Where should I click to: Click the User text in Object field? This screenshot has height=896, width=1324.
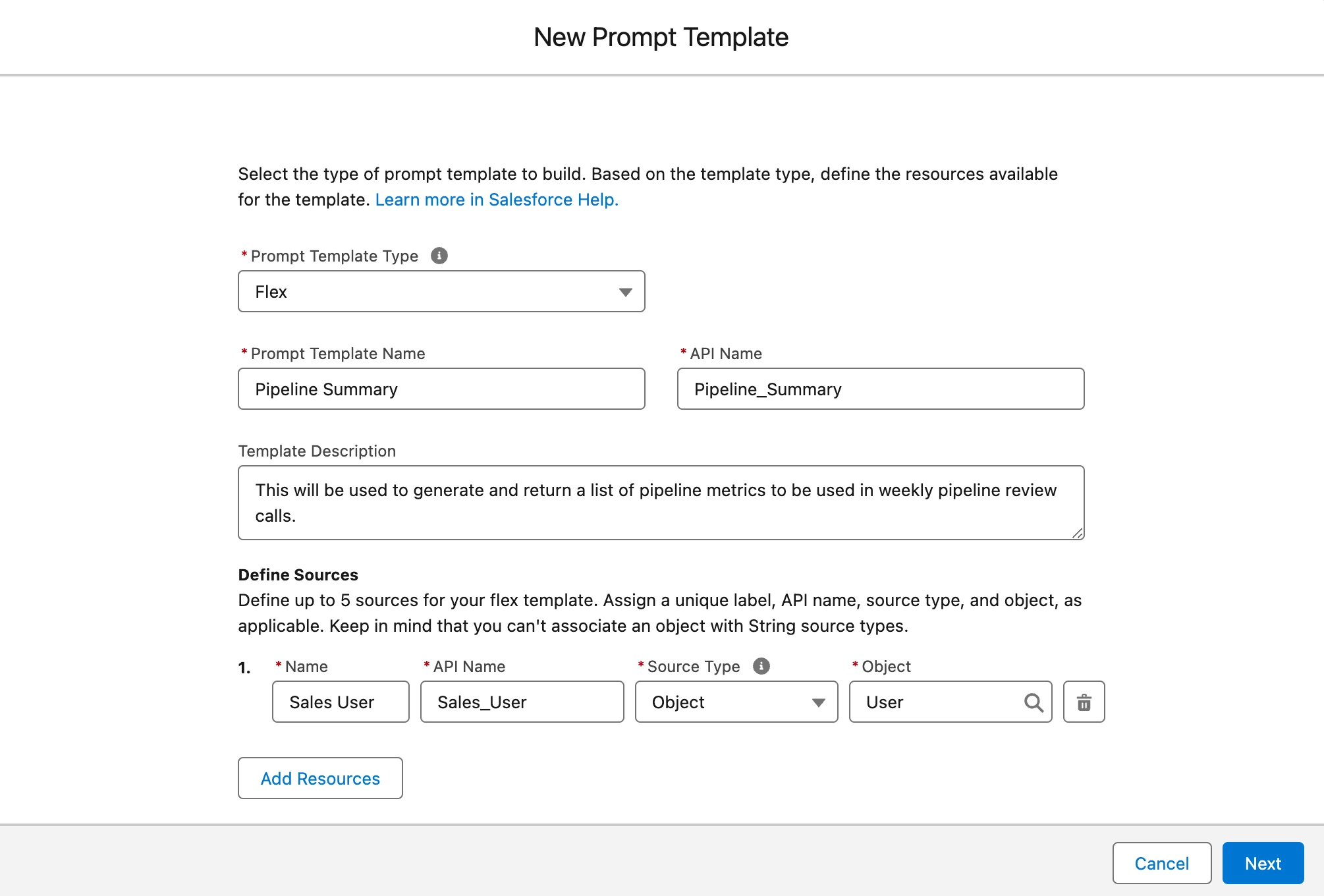pyautogui.click(x=885, y=702)
